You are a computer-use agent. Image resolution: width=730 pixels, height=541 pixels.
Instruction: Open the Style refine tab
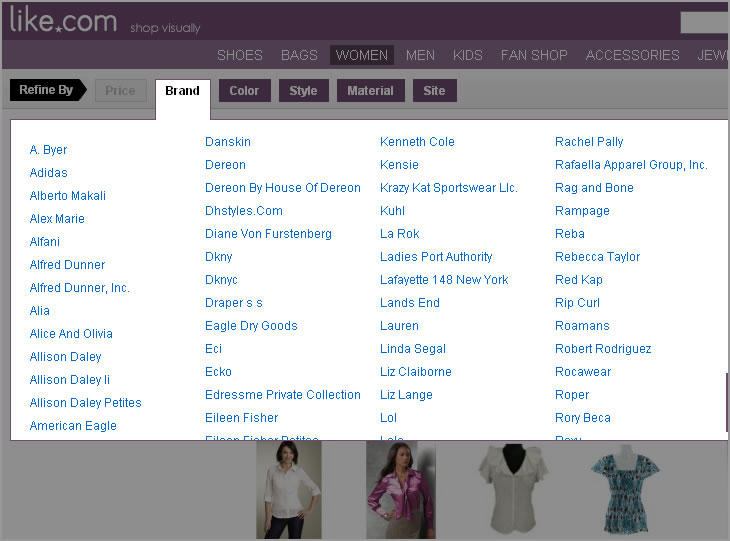pos(304,91)
